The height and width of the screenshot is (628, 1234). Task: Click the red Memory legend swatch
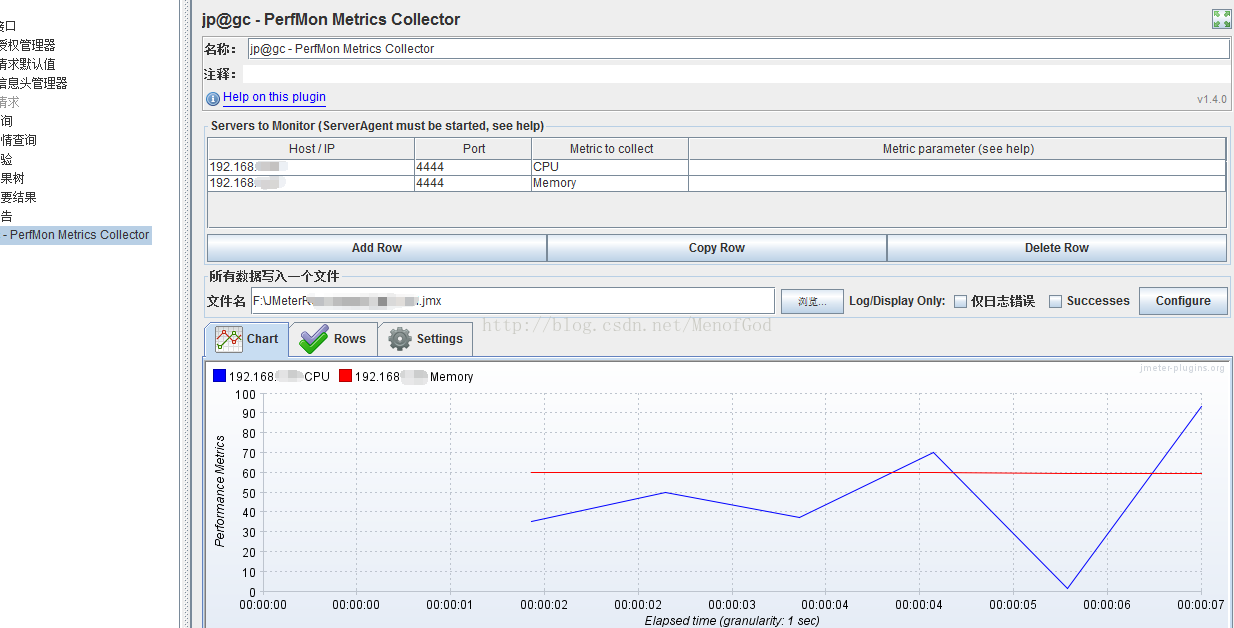pyautogui.click(x=345, y=376)
